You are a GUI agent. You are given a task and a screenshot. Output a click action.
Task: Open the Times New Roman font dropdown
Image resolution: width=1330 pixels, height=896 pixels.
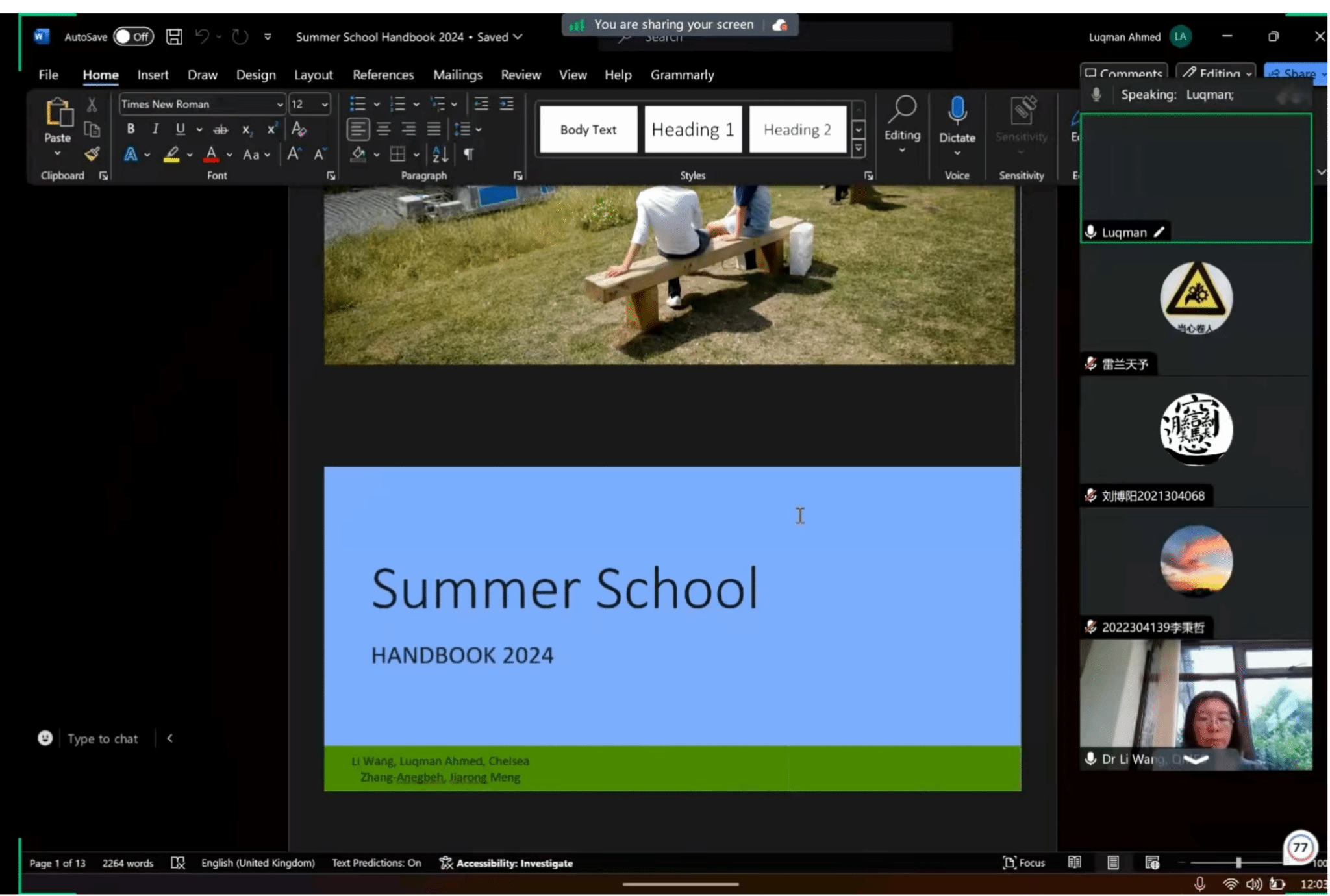pyautogui.click(x=280, y=104)
